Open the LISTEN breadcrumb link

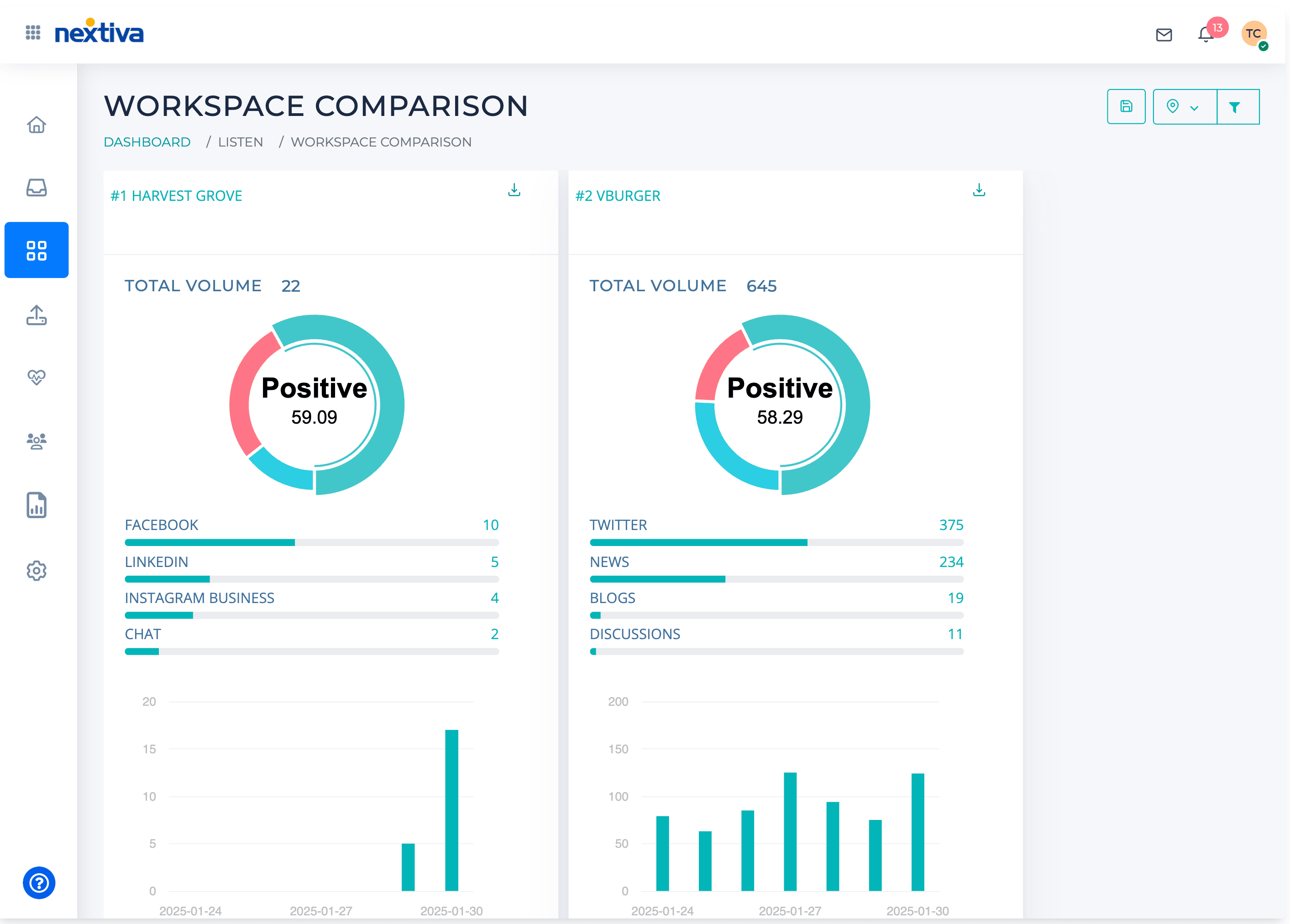coord(241,142)
